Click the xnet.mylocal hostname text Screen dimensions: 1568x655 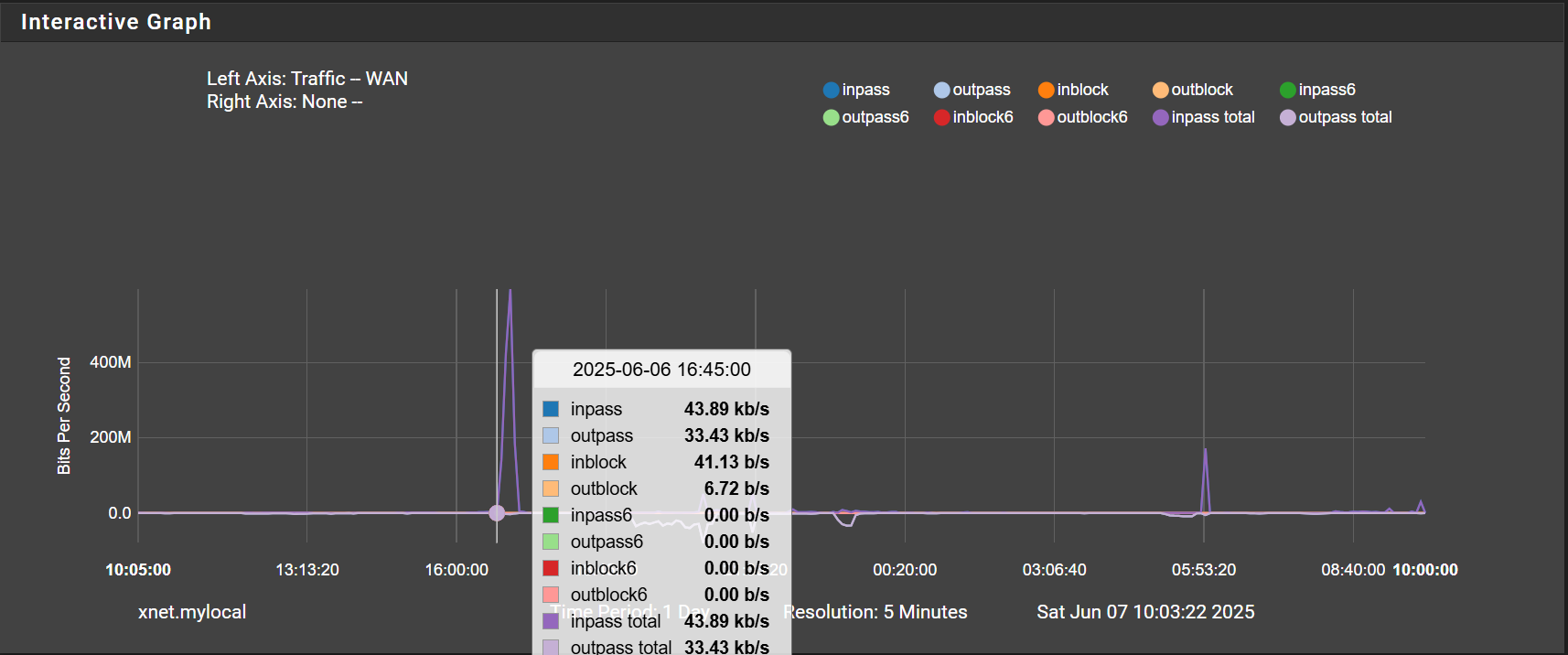point(192,612)
